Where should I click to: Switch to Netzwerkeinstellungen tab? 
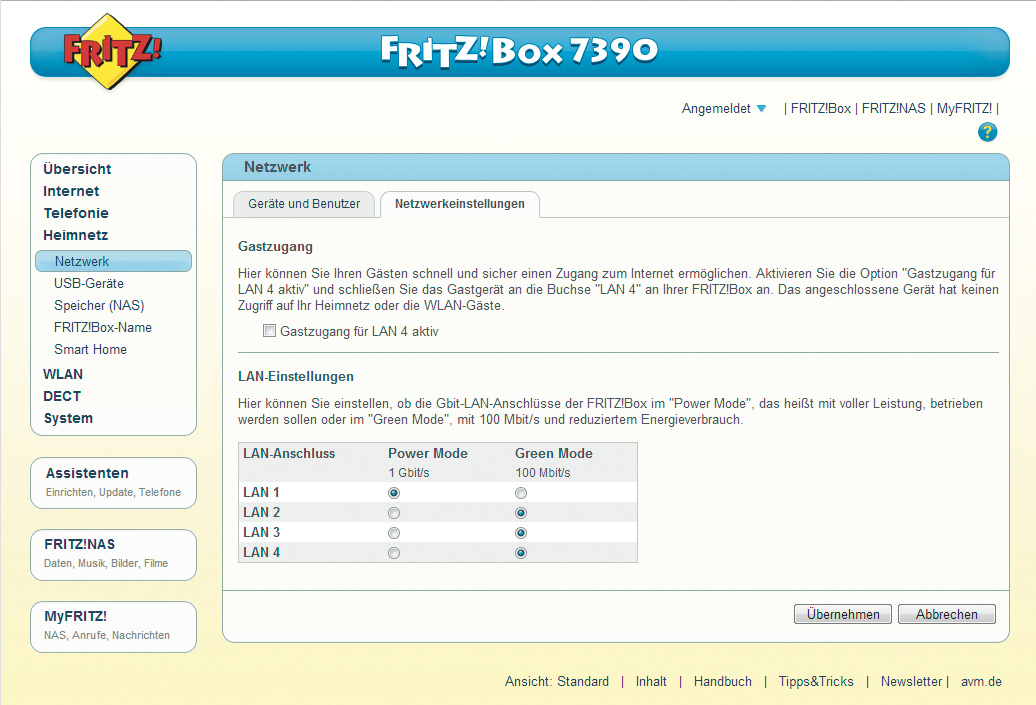pos(460,204)
